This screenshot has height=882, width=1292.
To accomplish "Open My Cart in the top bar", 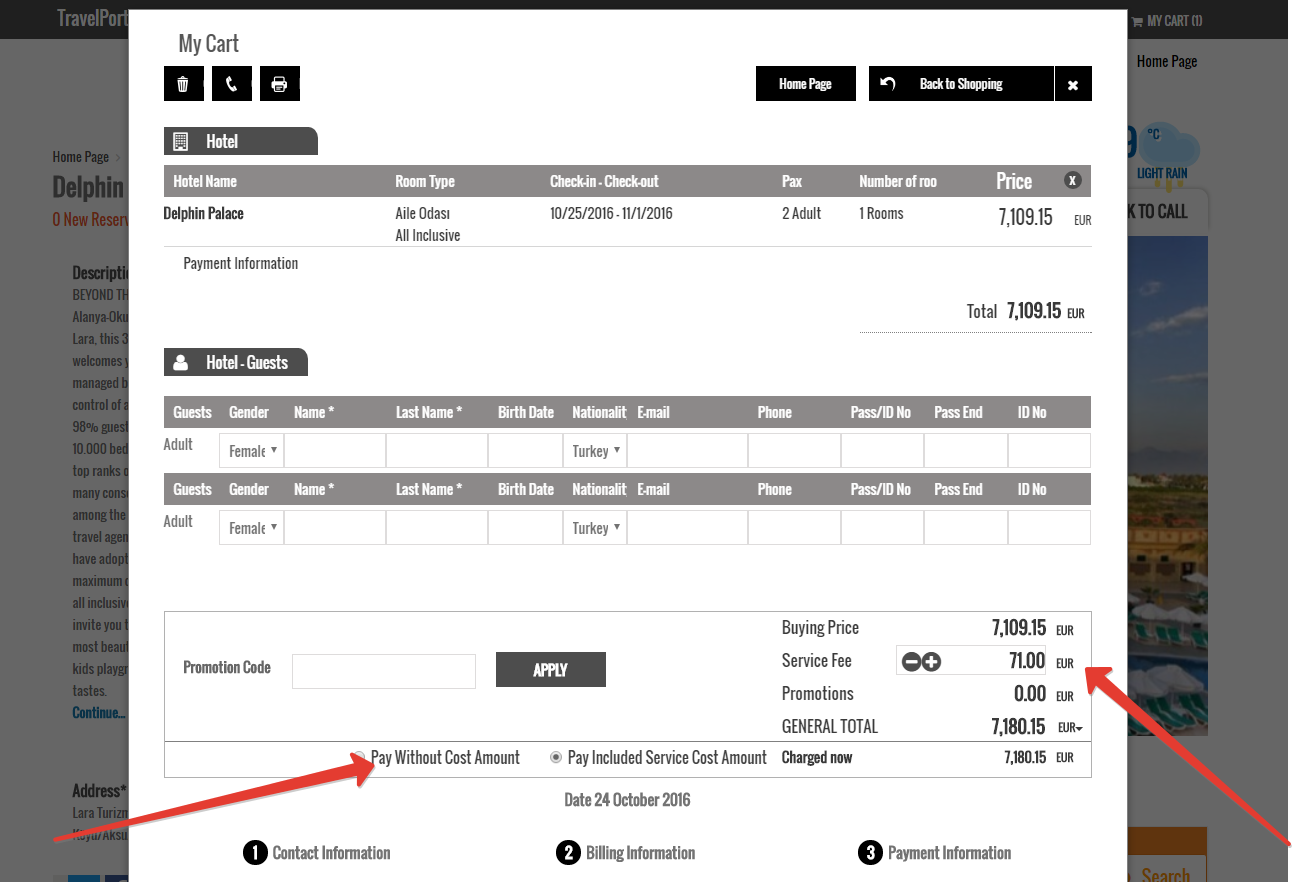I will click(x=1167, y=20).
